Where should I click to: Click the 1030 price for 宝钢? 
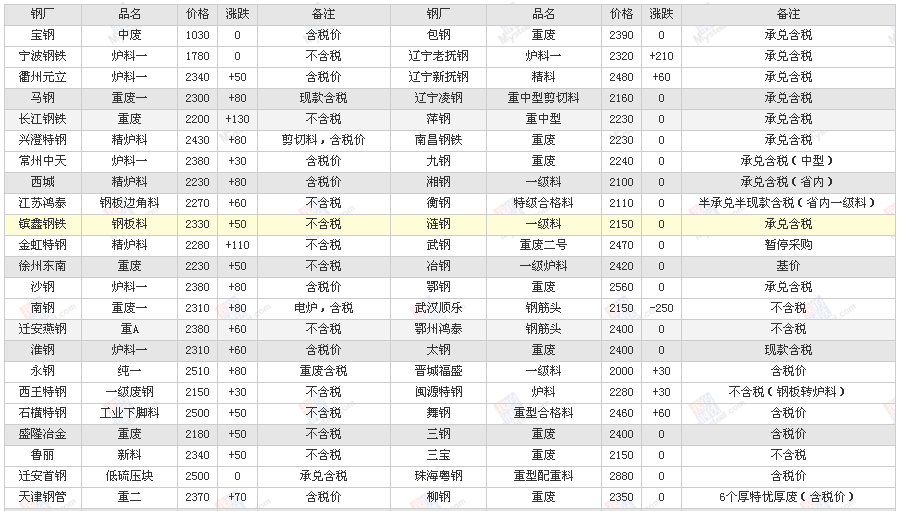tap(198, 35)
